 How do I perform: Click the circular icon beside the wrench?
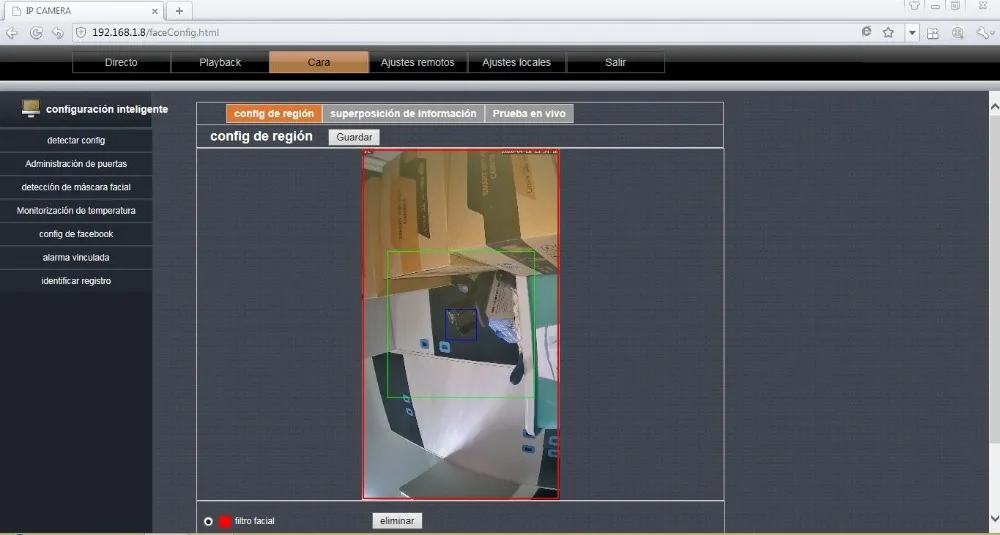point(957,33)
